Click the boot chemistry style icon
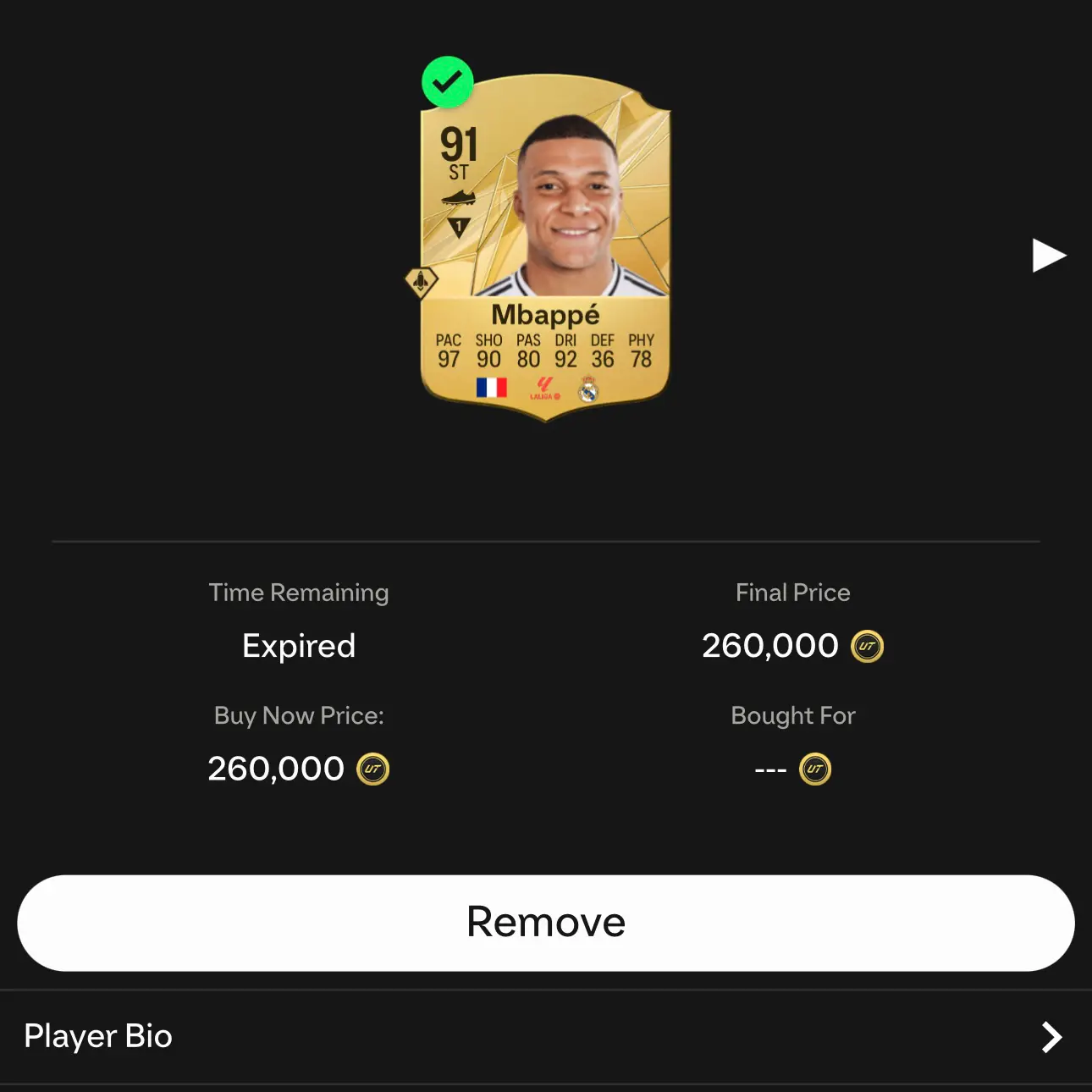Viewport: 1092px width, 1092px height. click(x=458, y=198)
